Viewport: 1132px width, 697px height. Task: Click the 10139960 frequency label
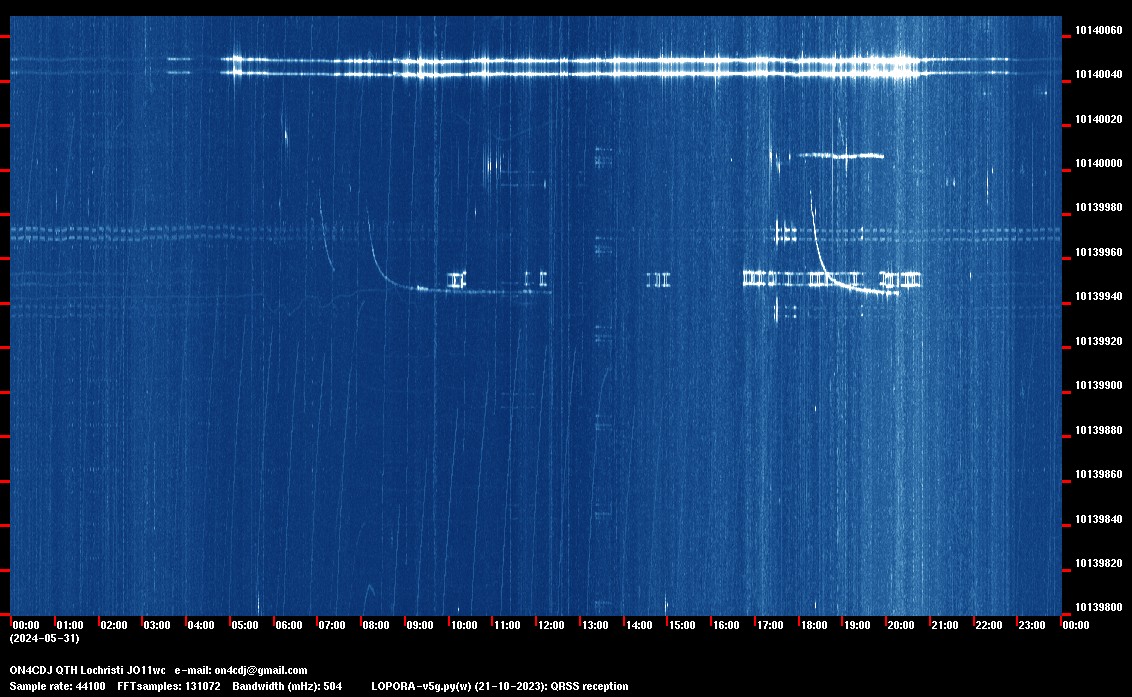[x=1099, y=252]
